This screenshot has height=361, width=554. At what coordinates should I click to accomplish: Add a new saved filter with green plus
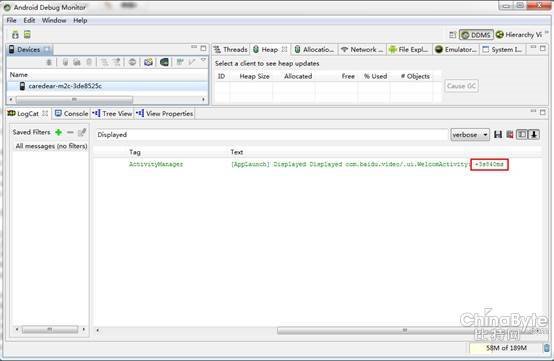click(x=59, y=132)
